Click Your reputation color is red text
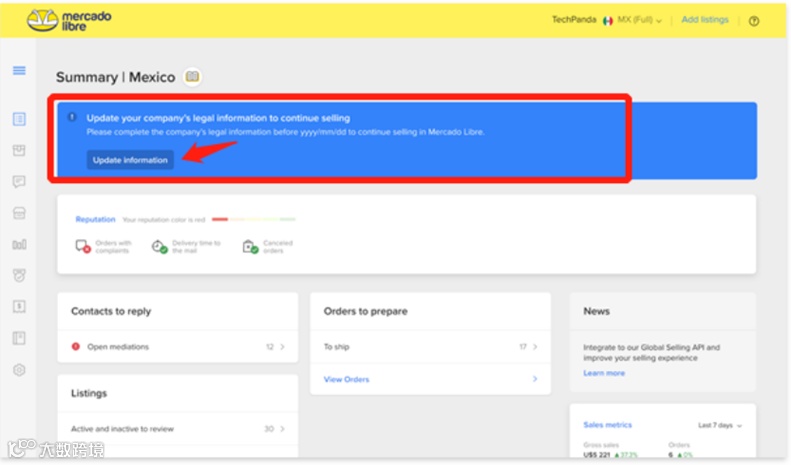791x465 pixels. (164, 220)
